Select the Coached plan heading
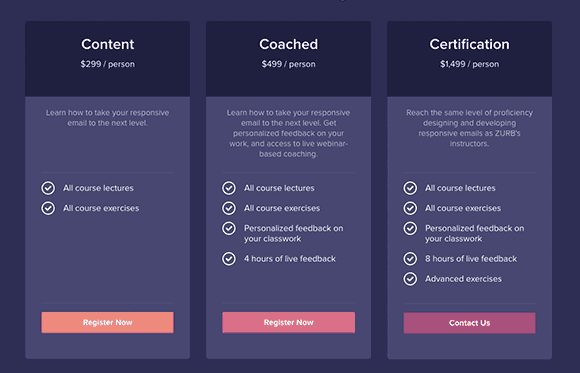 click(x=289, y=44)
